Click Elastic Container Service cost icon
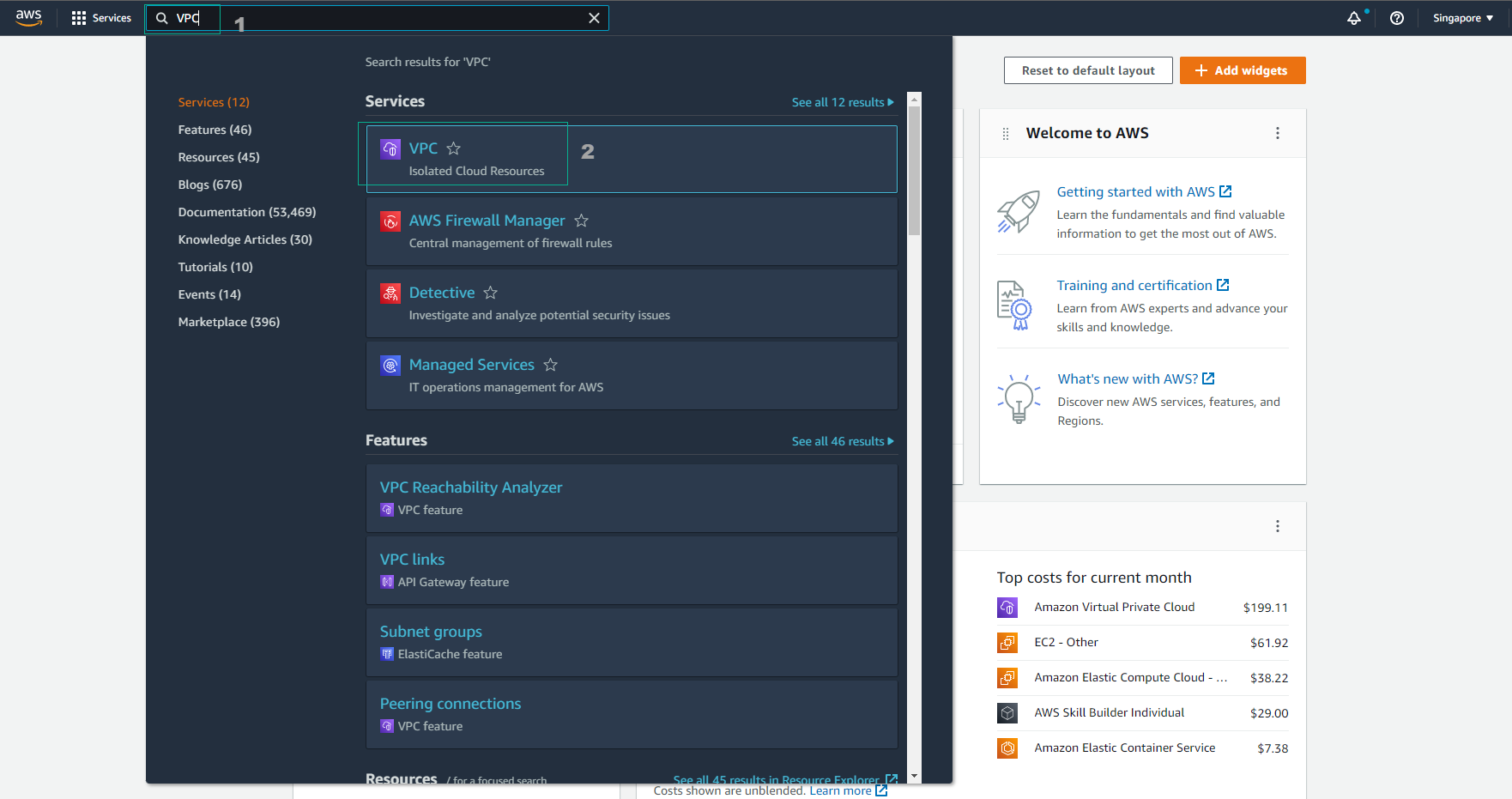1512x799 pixels. (x=1007, y=748)
